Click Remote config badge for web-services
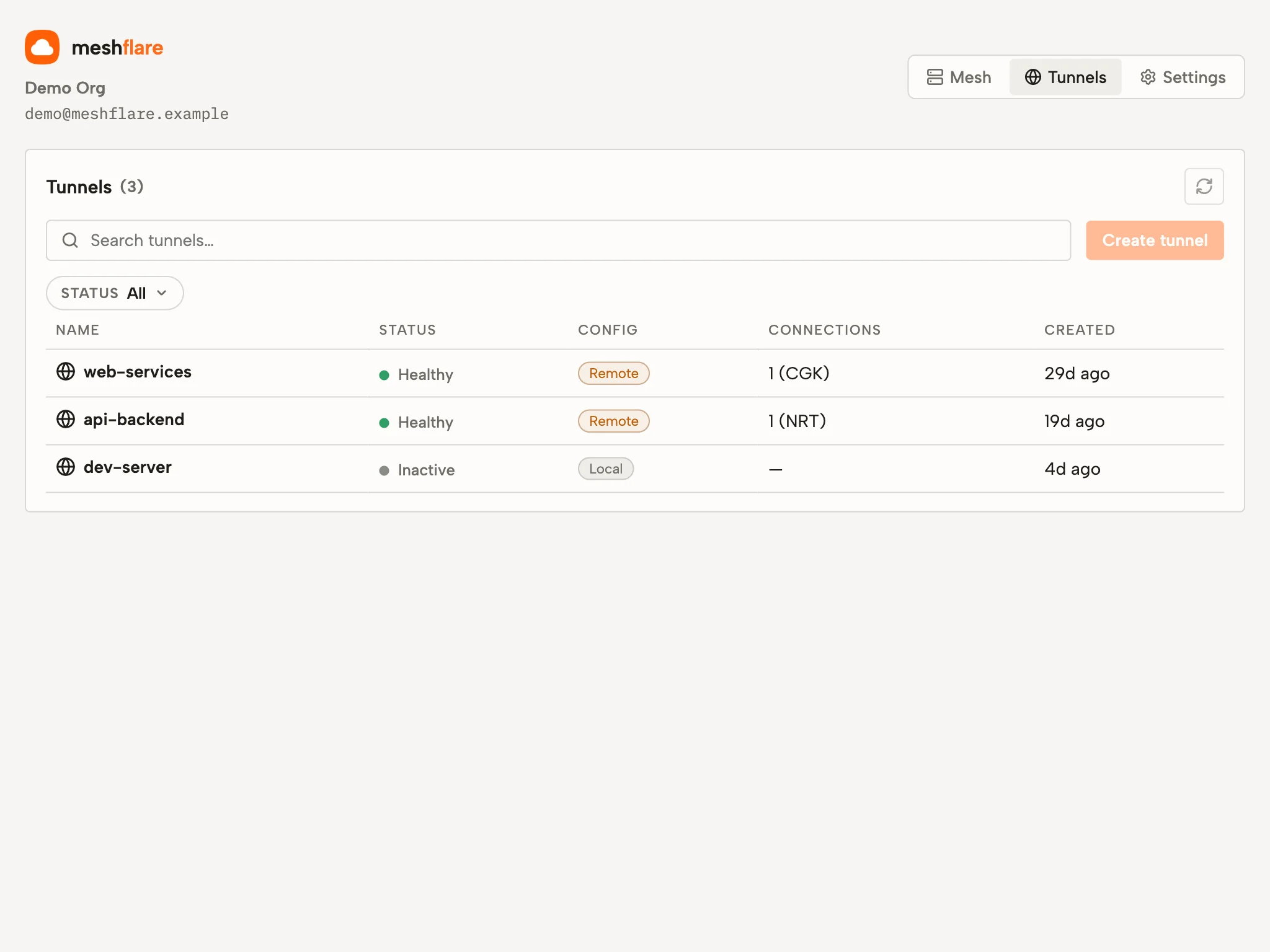Image resolution: width=1270 pixels, height=952 pixels. point(613,373)
